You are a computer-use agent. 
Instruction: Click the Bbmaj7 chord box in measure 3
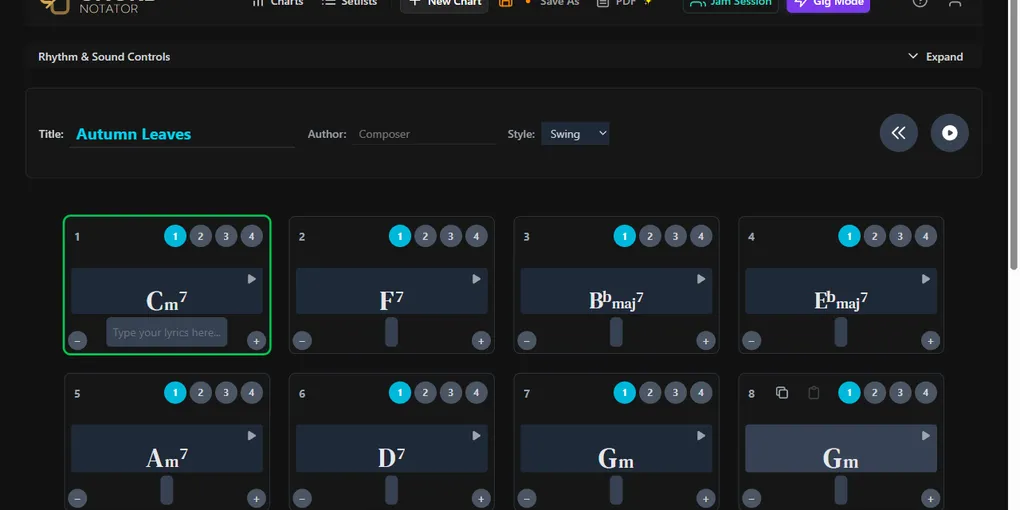coord(616,292)
